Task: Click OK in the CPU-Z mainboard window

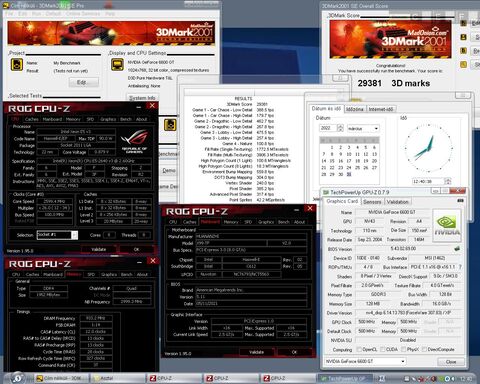Action: [x=294, y=352]
